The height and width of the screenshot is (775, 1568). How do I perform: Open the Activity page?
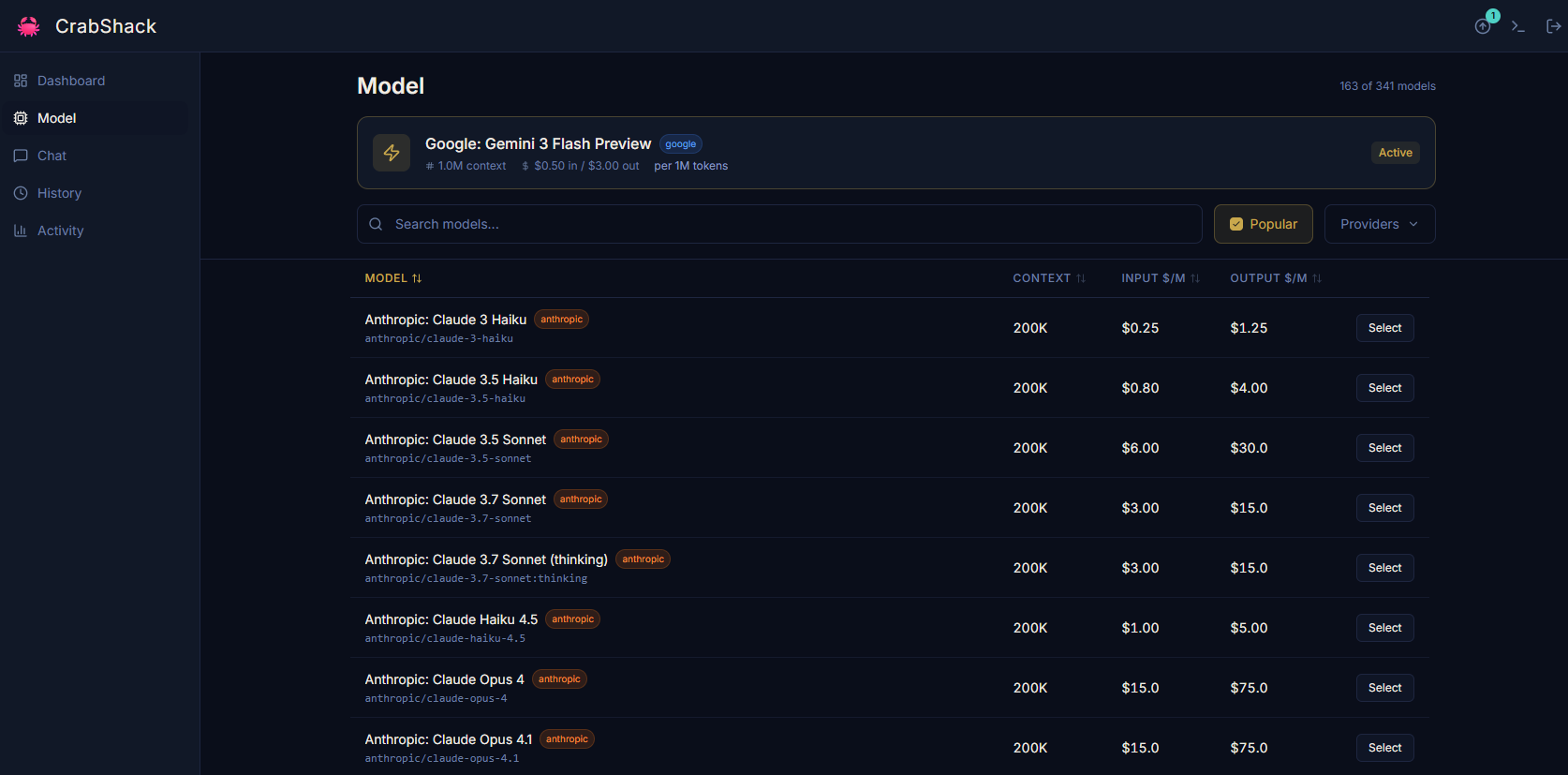(x=94, y=231)
